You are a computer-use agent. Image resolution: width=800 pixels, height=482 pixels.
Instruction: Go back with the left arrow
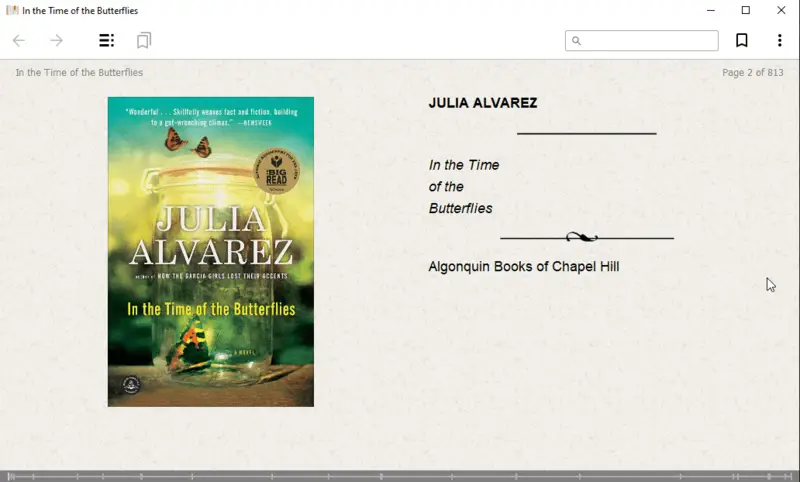(x=19, y=41)
